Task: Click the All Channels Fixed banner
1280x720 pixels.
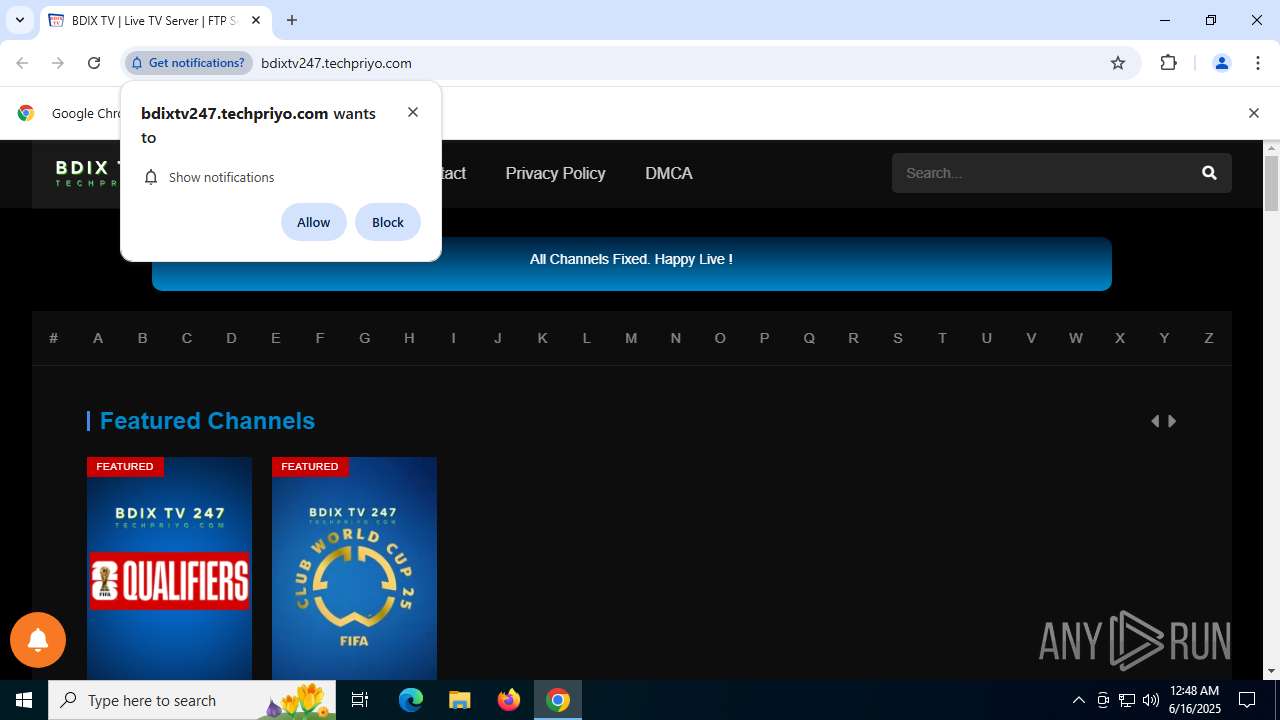Action: pyautogui.click(x=631, y=264)
